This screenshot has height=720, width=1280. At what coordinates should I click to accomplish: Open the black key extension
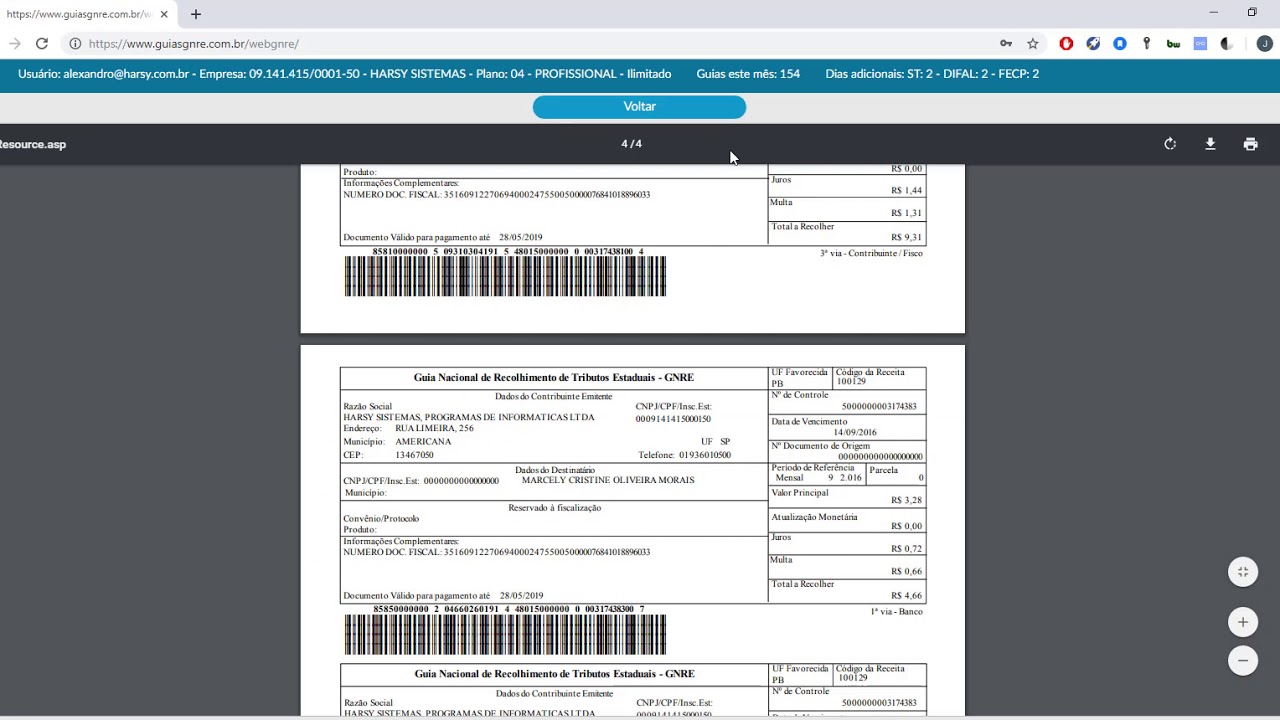click(1147, 43)
